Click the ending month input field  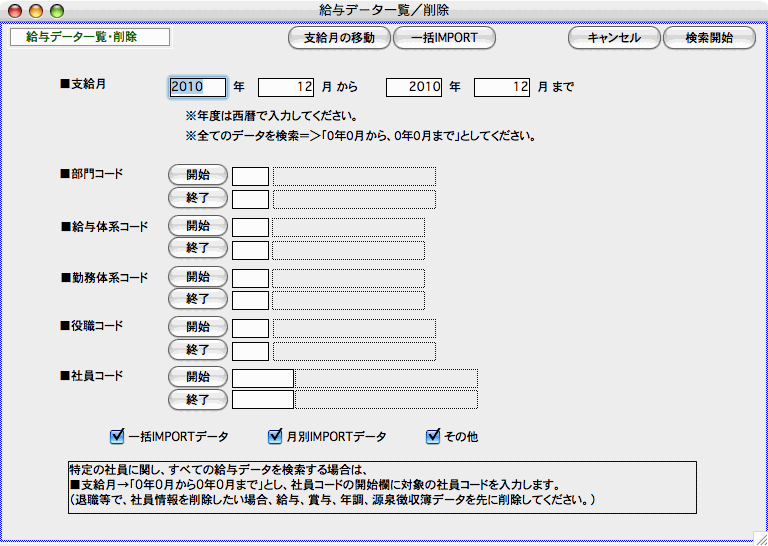click(x=502, y=87)
